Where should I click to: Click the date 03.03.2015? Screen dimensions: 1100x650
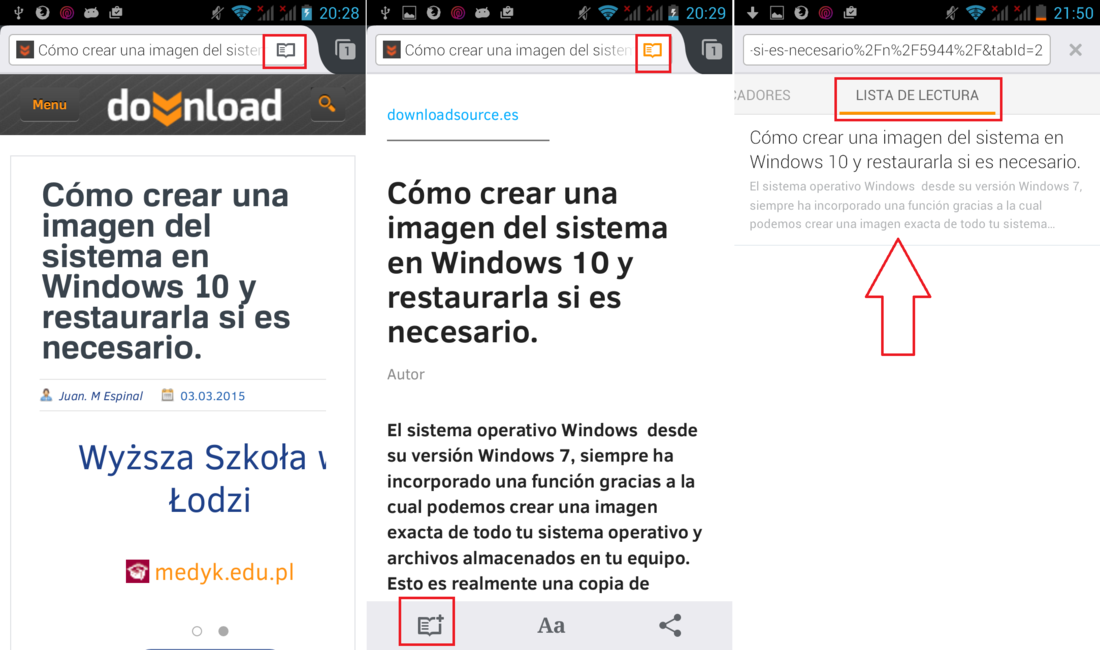[213, 396]
